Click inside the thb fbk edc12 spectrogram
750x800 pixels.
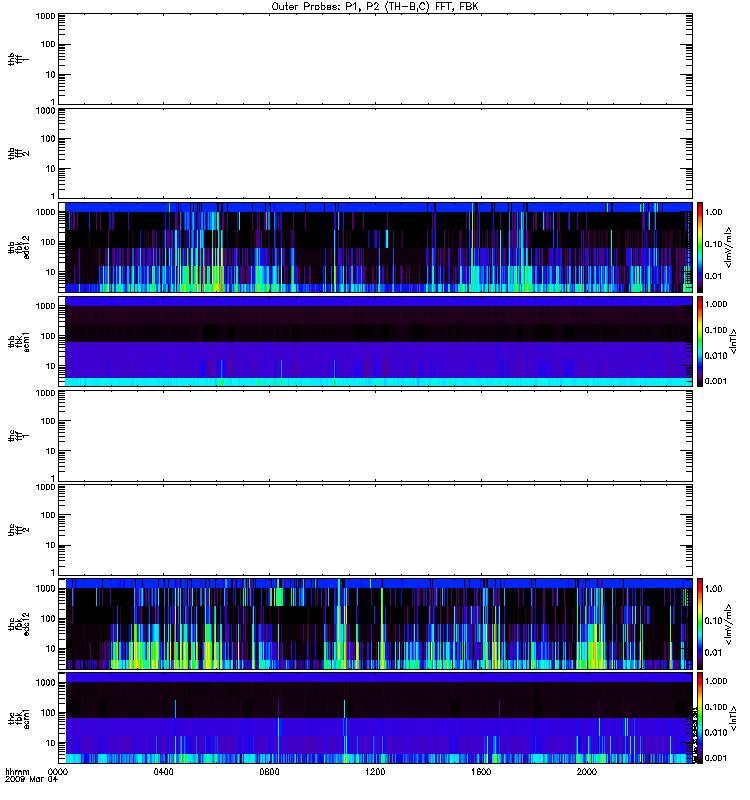pos(379,247)
